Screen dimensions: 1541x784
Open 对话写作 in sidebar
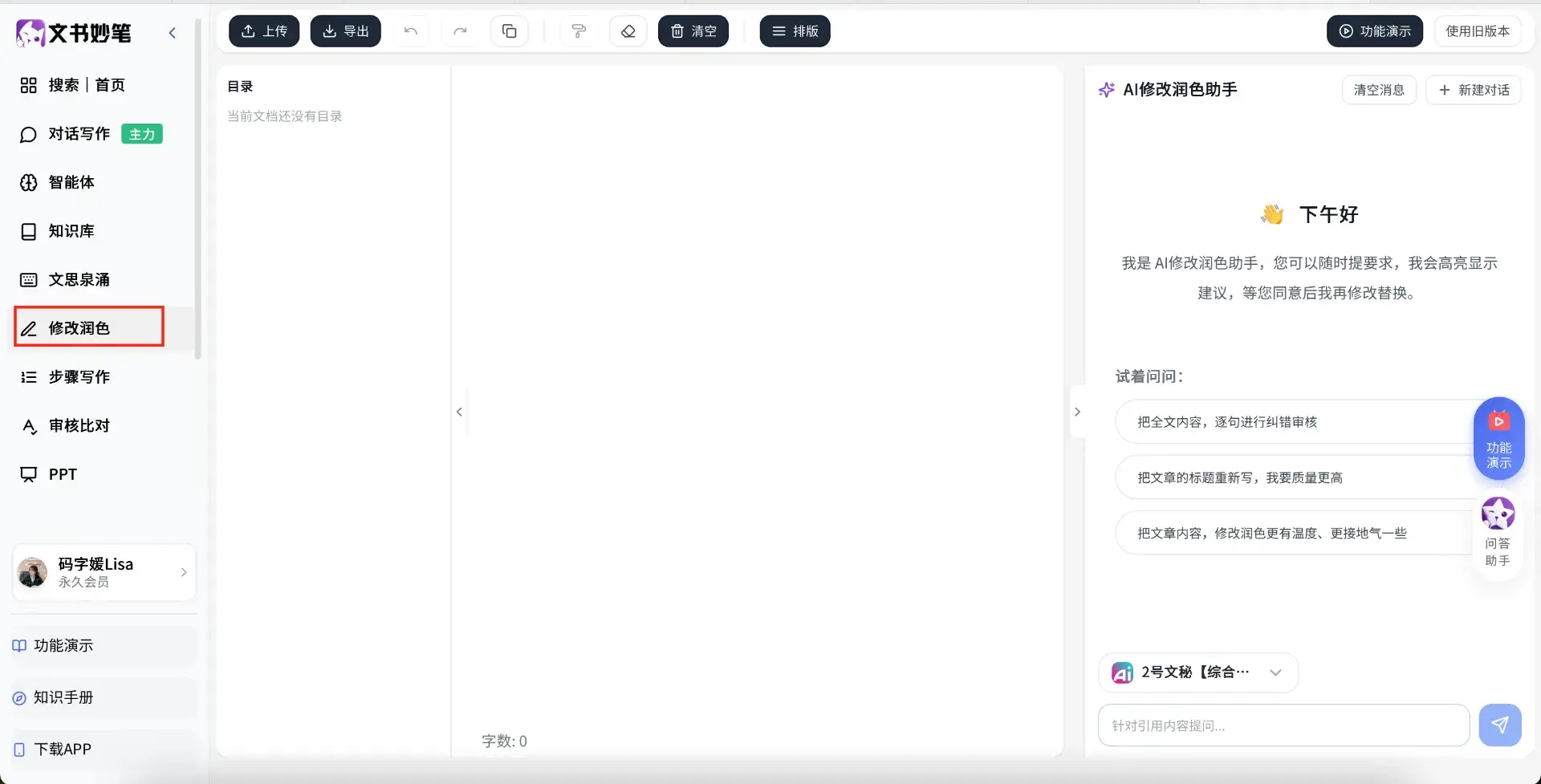click(79, 134)
